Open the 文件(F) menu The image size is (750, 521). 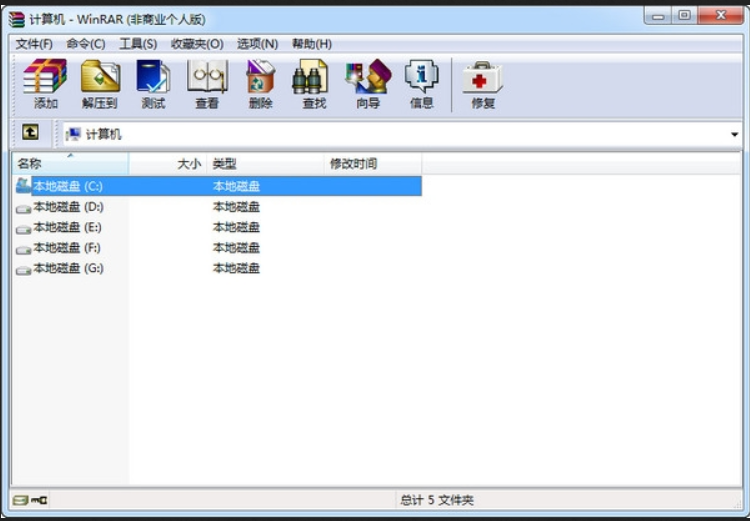click(x=34, y=44)
